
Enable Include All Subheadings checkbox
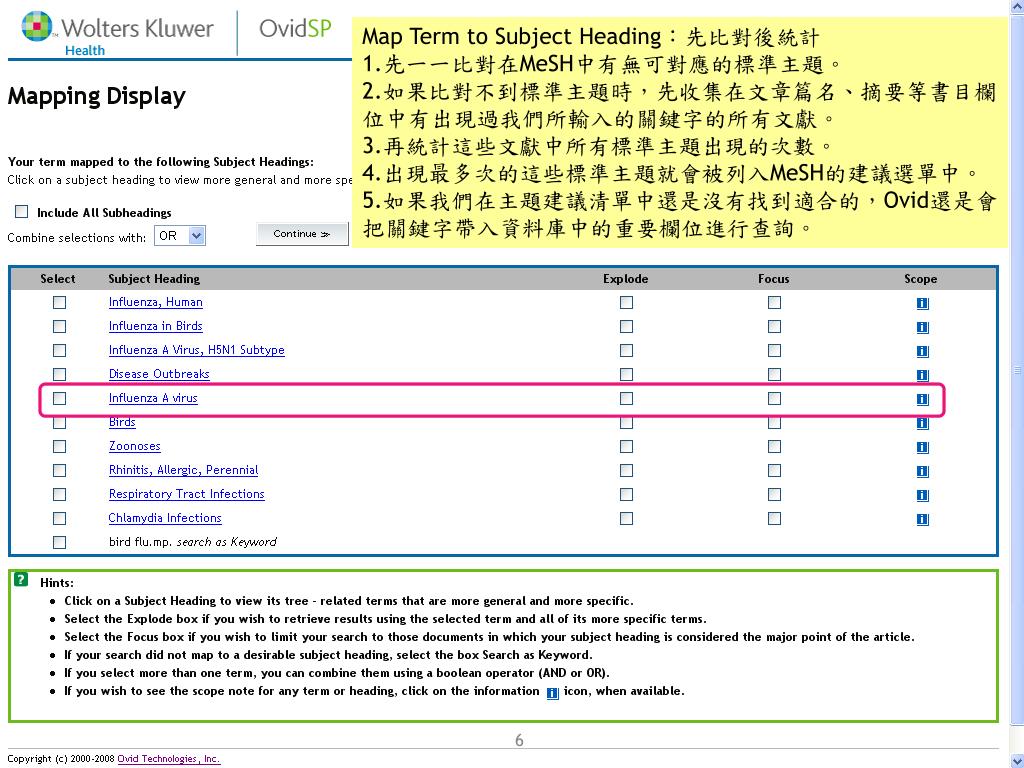[x=22, y=212]
